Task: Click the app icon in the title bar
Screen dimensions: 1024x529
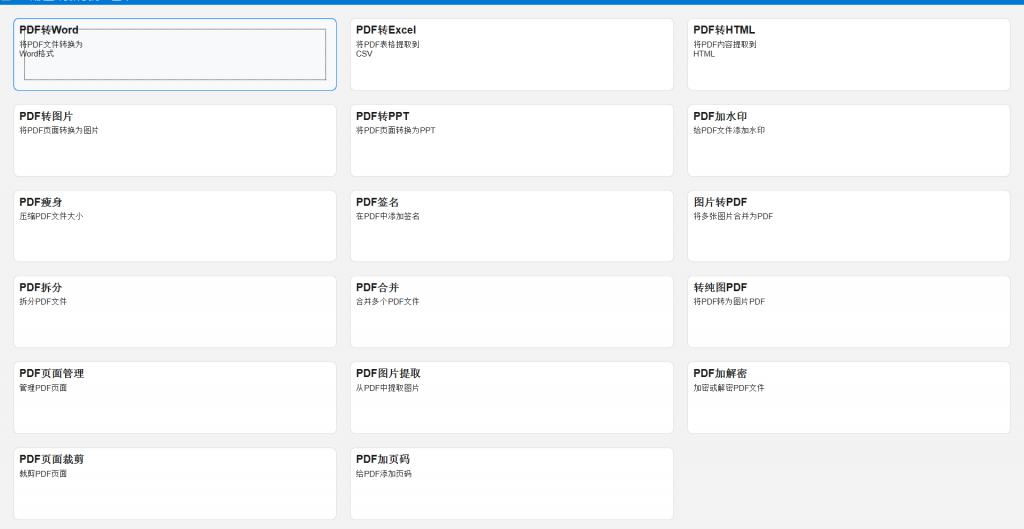Action: click(5, 2)
